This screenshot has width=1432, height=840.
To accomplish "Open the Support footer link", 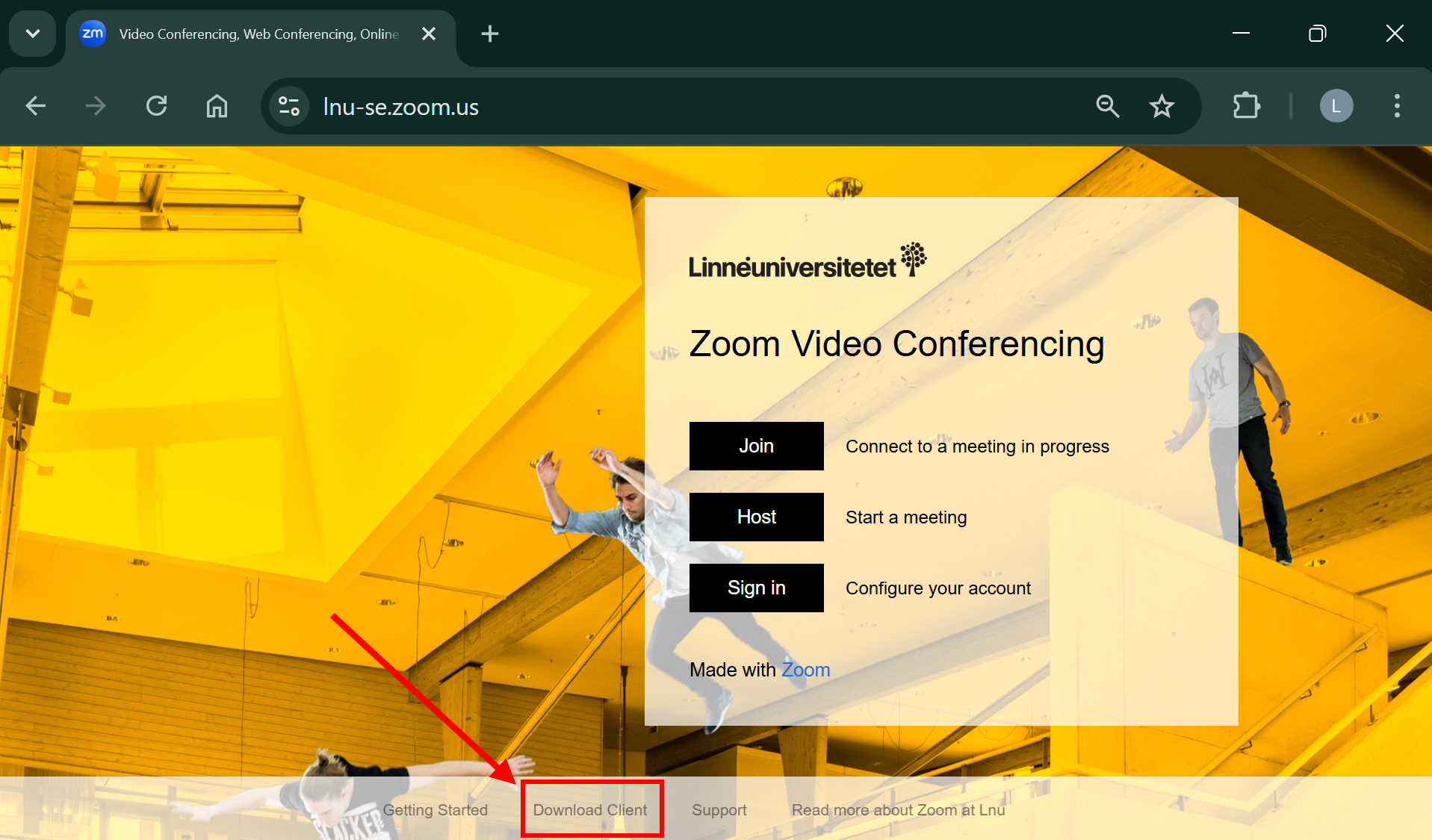I will pyautogui.click(x=719, y=810).
